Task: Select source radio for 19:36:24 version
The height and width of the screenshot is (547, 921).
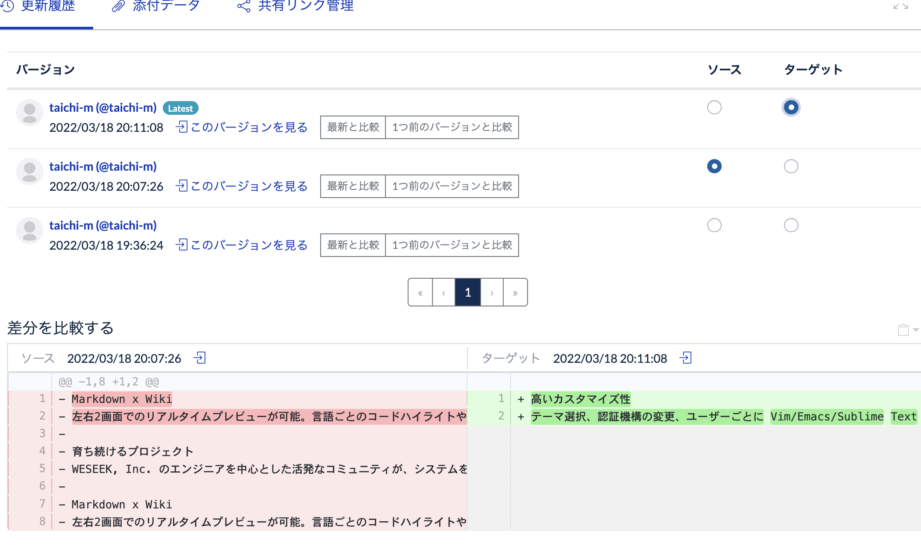Action: coord(714,225)
